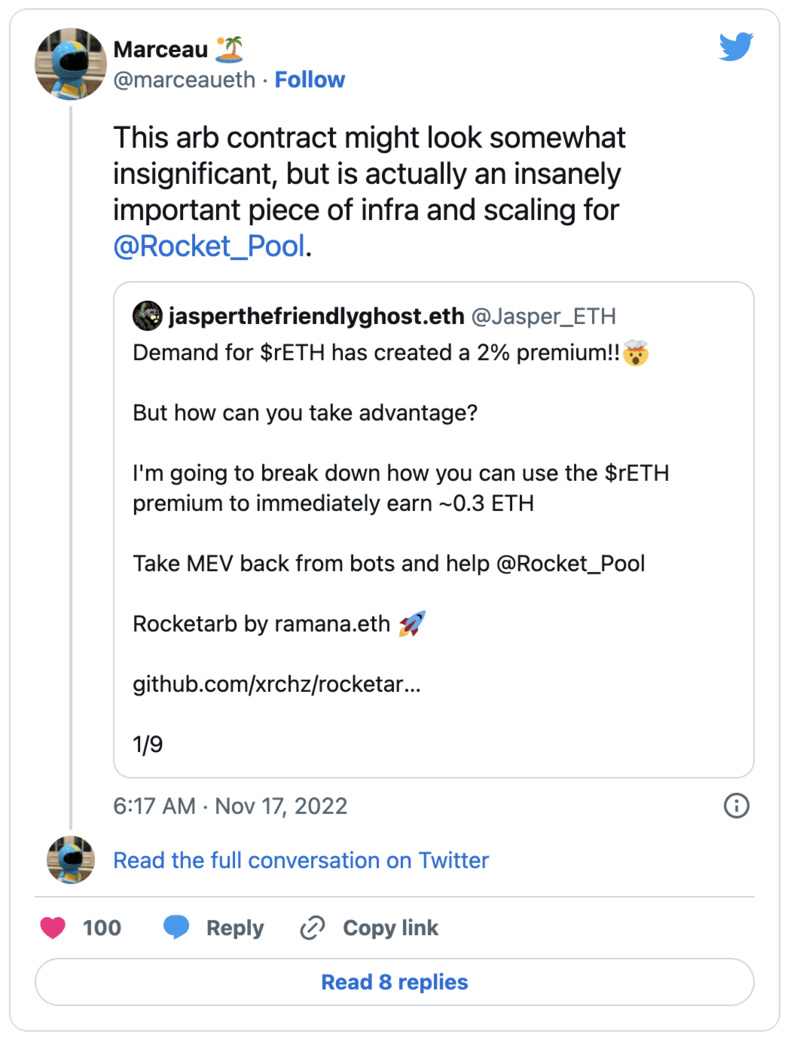Click the @marceaueth handle
Image resolution: width=800 pixels, height=1046 pixels.
184,80
